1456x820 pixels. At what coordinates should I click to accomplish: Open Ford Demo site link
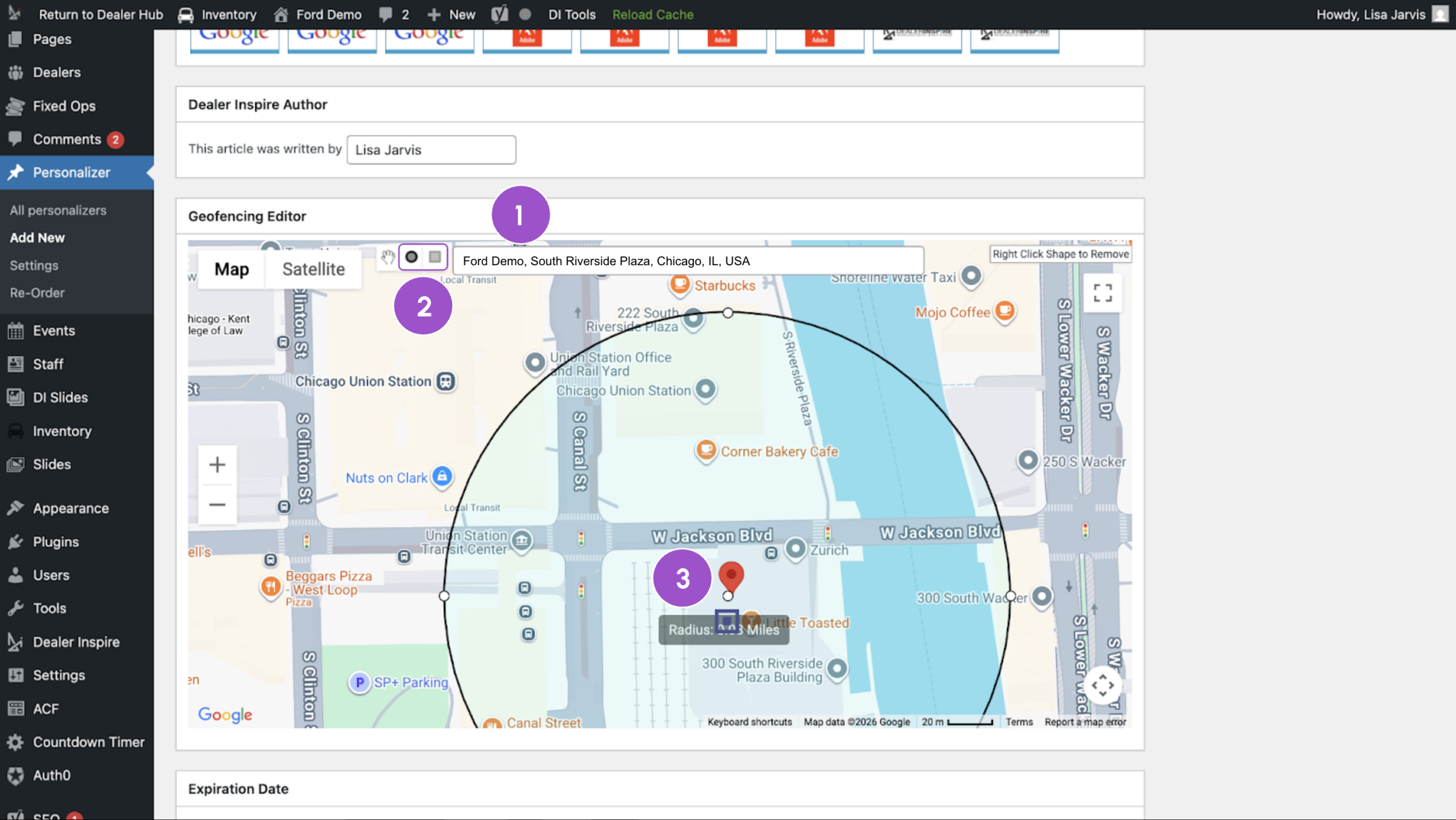coord(318,14)
